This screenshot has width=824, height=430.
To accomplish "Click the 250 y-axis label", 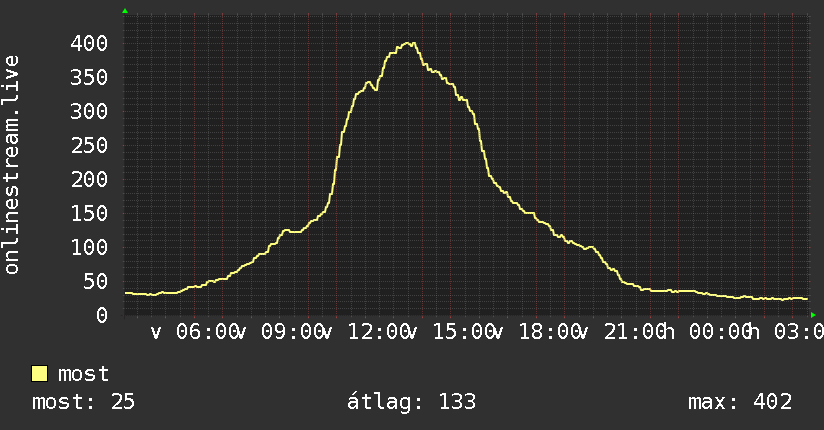I will (x=89, y=145).
